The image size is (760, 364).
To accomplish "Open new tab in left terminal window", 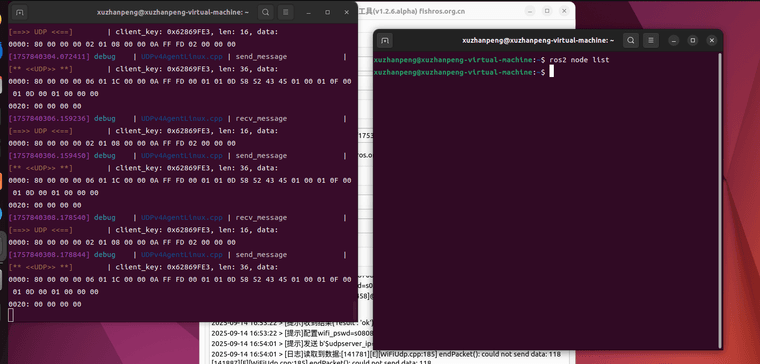I will 19,12.
